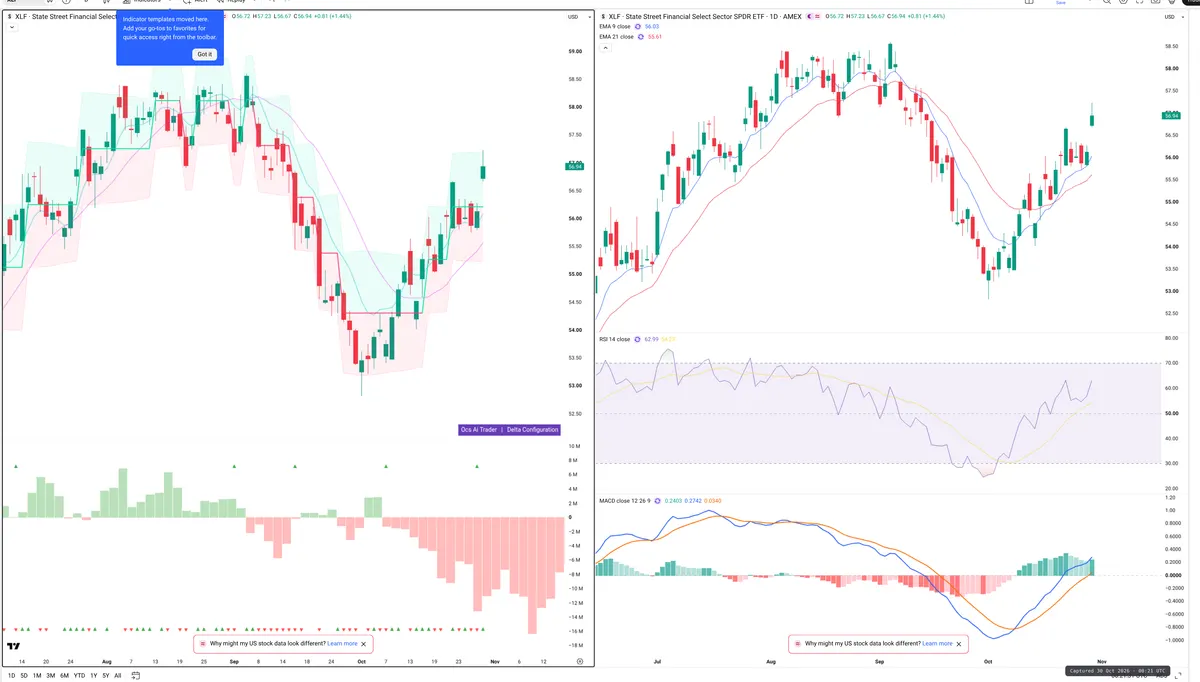This screenshot has width=1200, height=682.
Task: Click the EMA 9 close legend label
Action: tap(615, 26)
